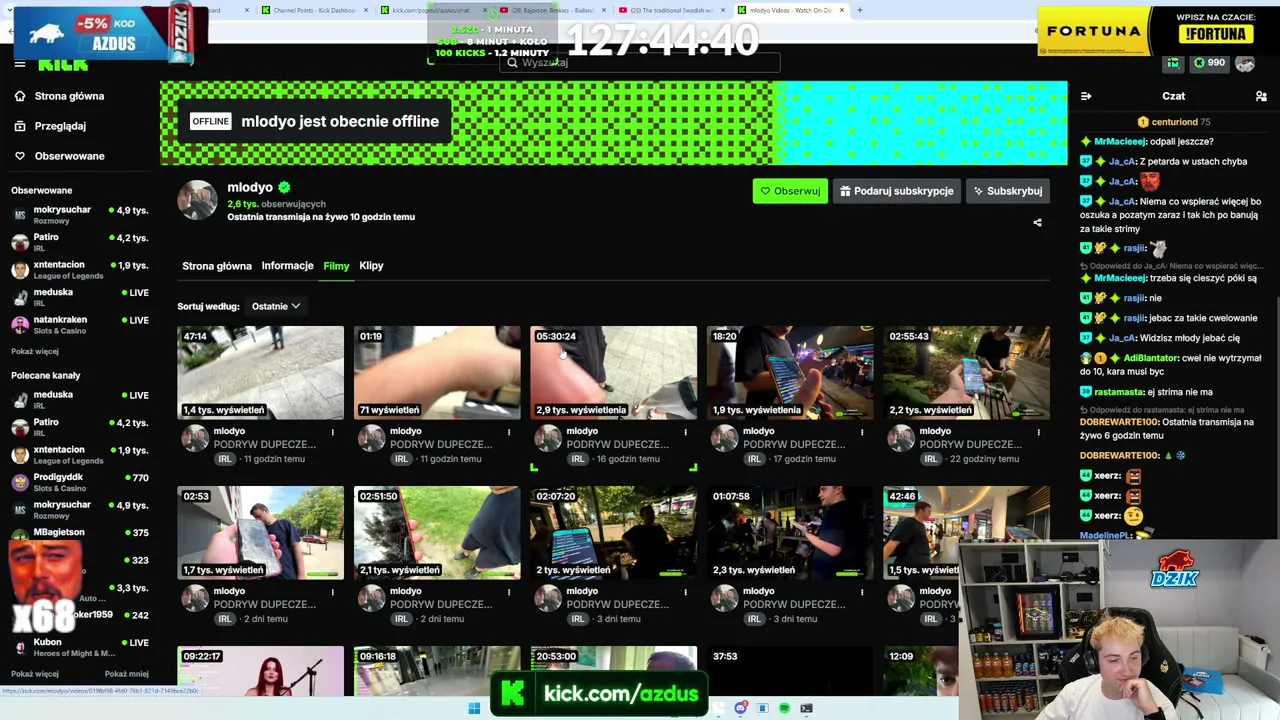Open the shop icon left of the 990 balance
The width and height of the screenshot is (1280, 720).
pyautogui.click(x=1173, y=63)
